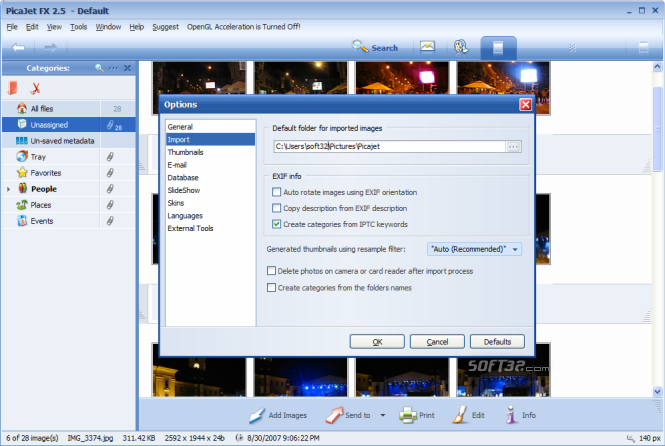Click the Send to button
This screenshot has height=446, width=665.
pyautogui.click(x=348, y=415)
